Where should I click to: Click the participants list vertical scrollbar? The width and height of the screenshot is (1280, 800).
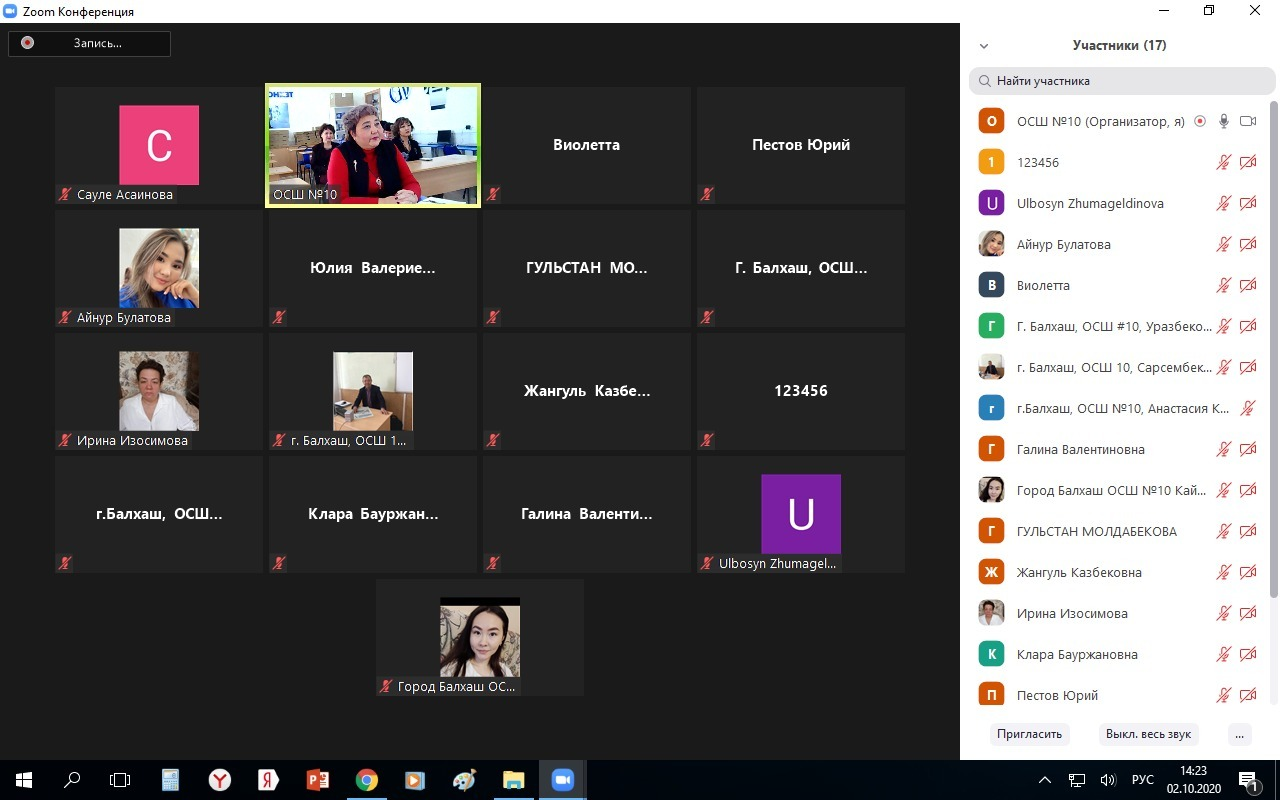(x=1273, y=350)
